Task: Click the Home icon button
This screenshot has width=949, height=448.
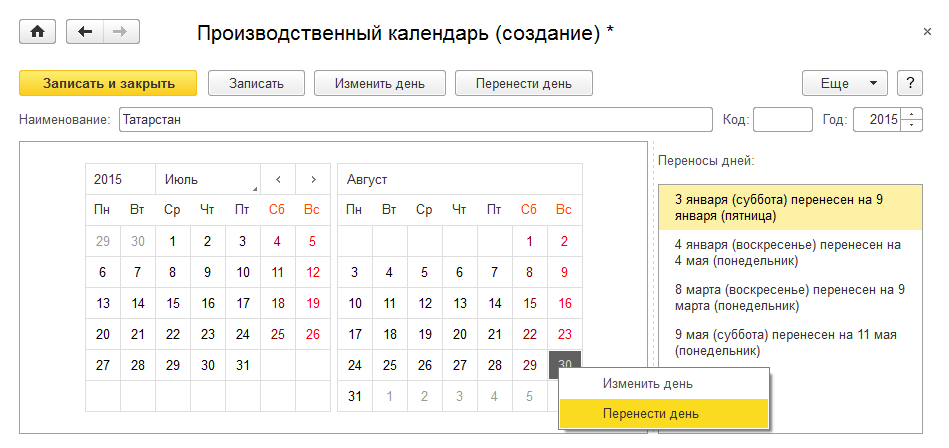Action: click(38, 33)
